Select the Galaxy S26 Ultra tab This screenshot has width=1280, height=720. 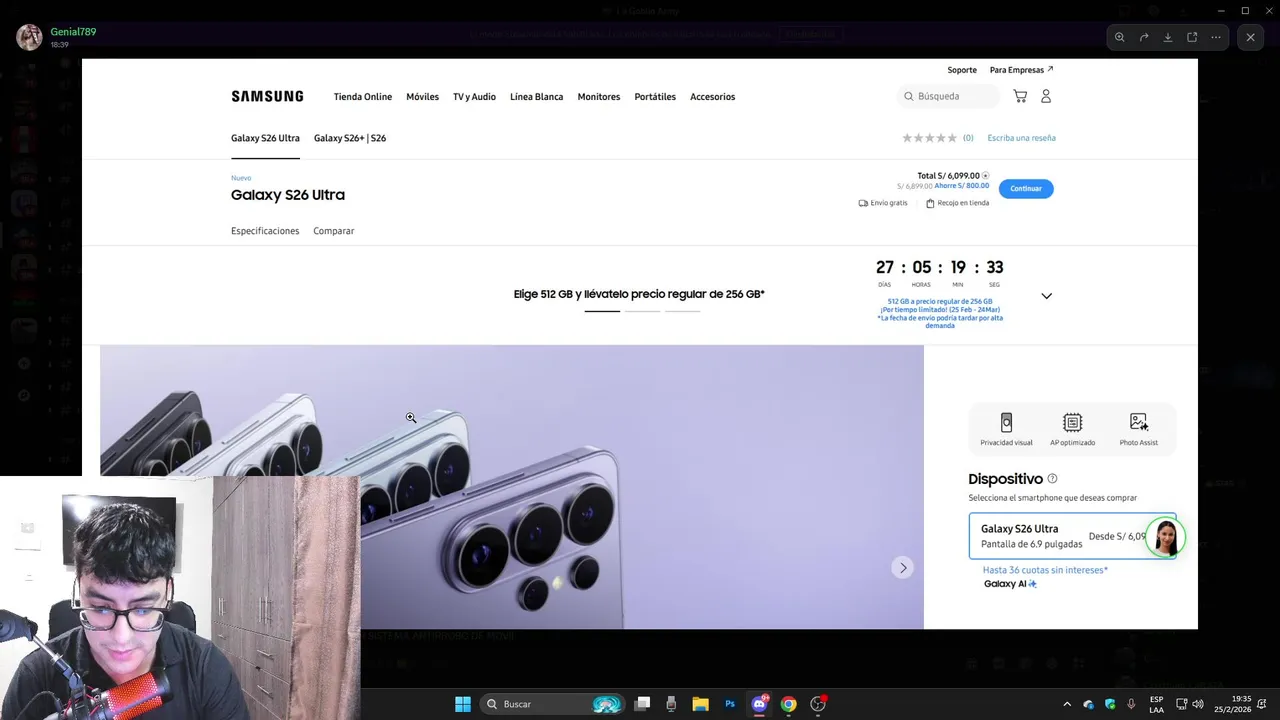tap(265, 138)
